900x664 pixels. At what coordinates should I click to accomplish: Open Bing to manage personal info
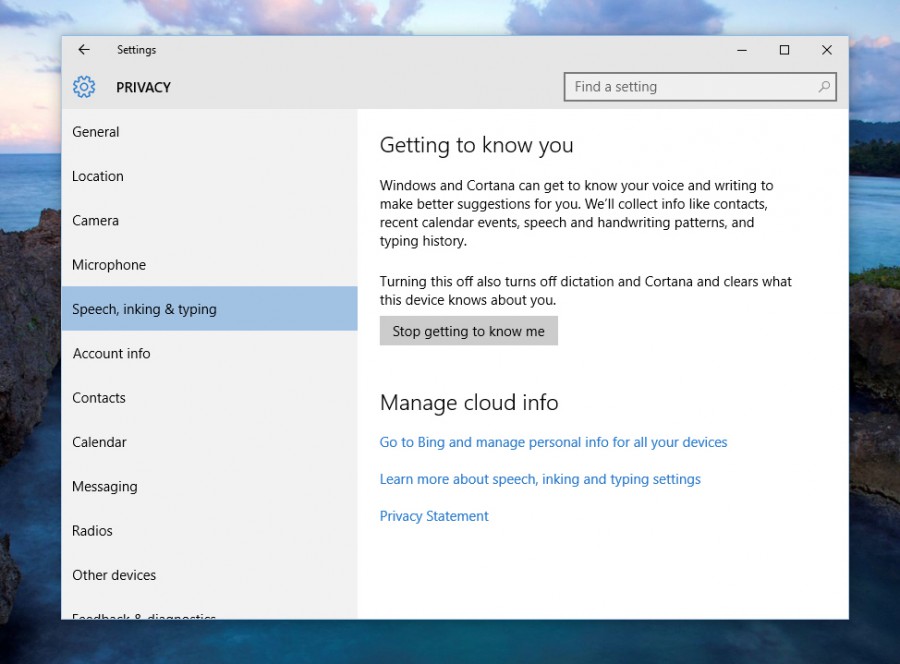tap(553, 442)
